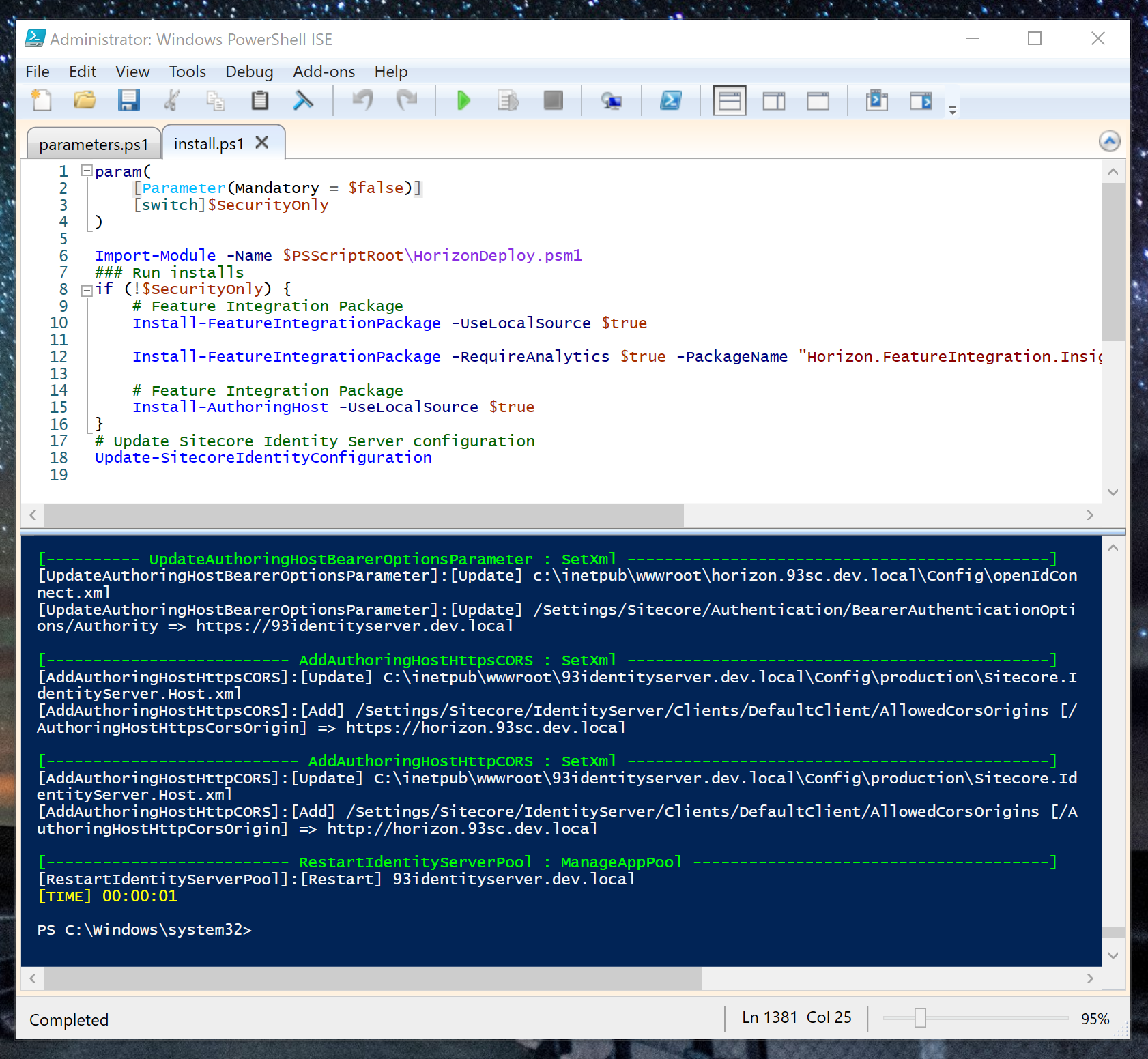Open the View menu
The height and width of the screenshot is (1059, 1148).
pos(132,72)
